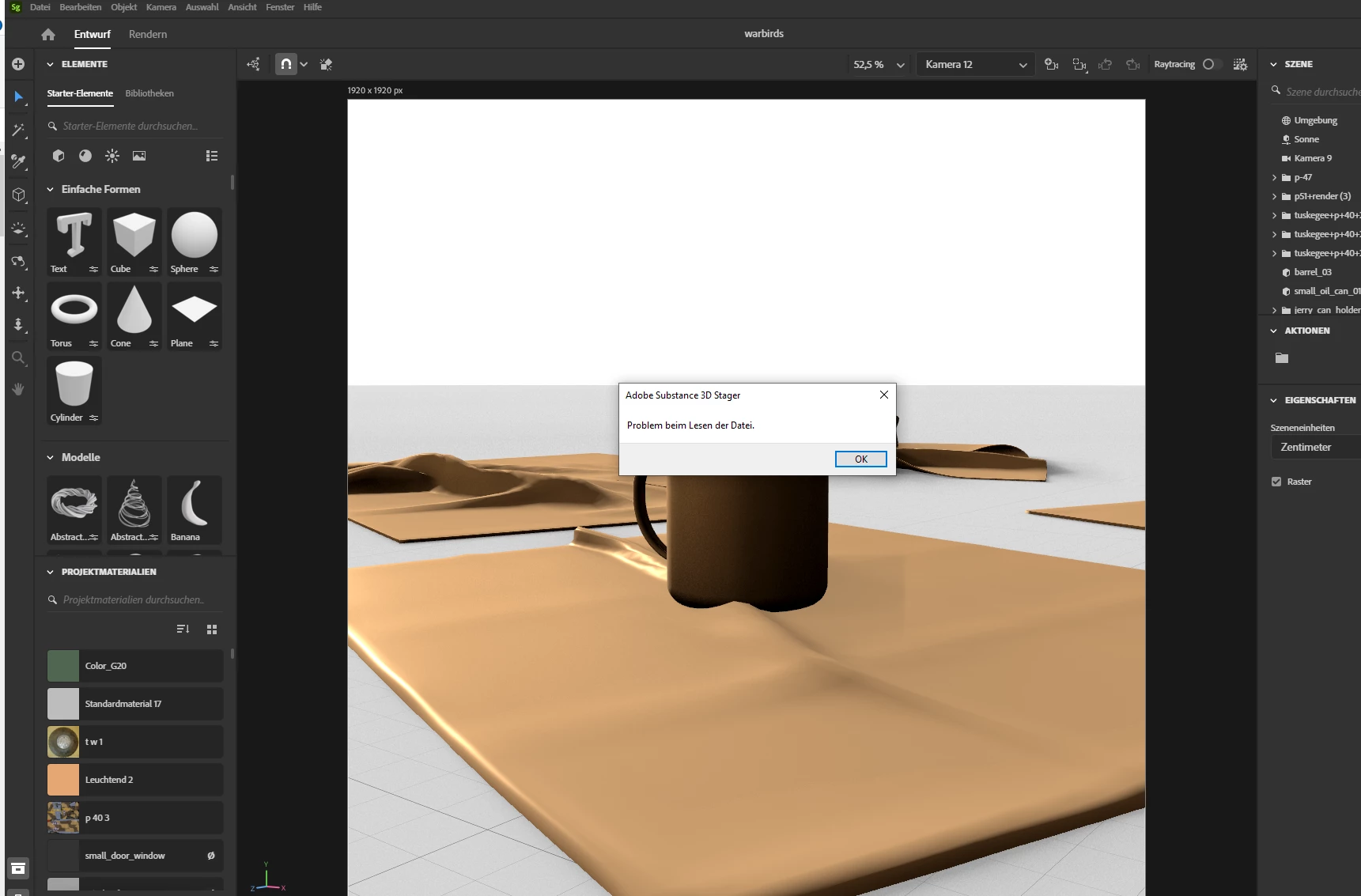The image size is (1361, 896).
Task: Open Cylinder shape parameter settings icon
Action: point(94,418)
